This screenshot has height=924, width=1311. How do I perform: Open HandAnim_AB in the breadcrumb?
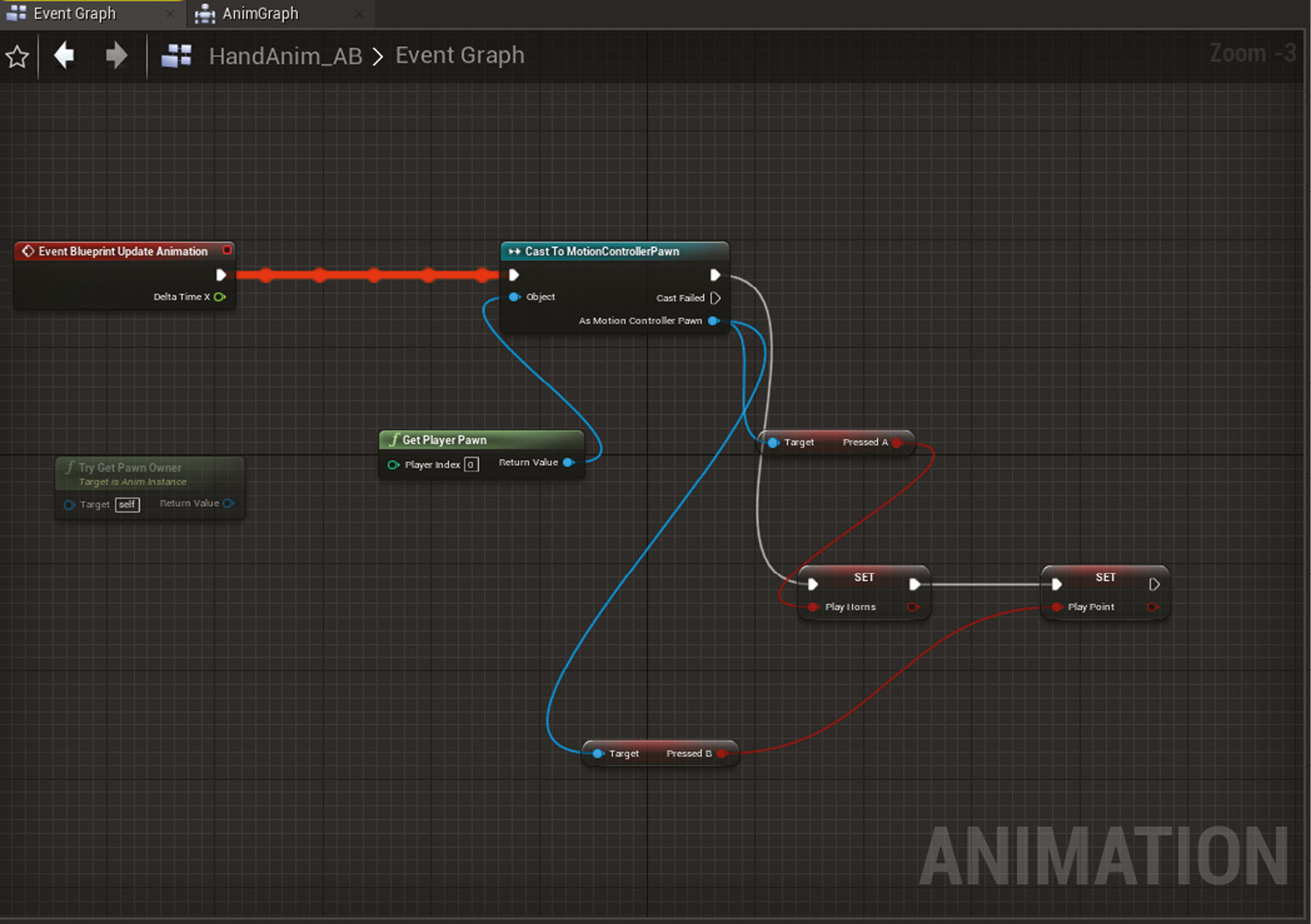point(285,56)
